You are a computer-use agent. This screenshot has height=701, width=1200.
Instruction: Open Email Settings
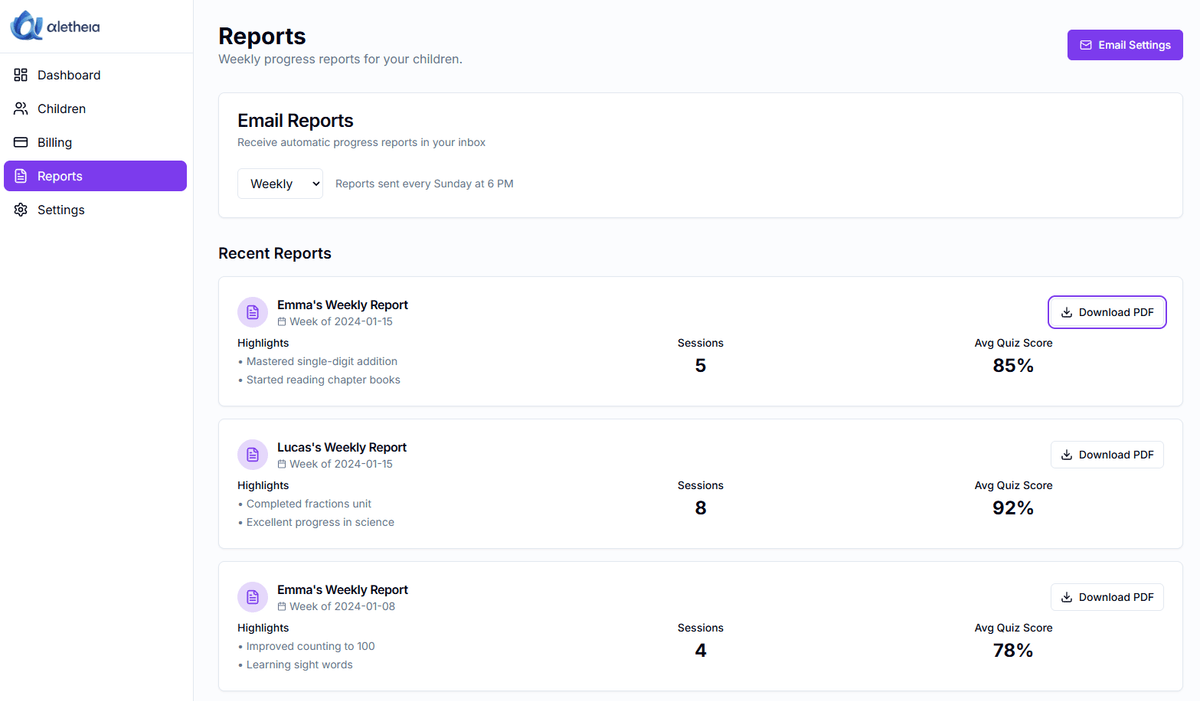click(x=1125, y=44)
